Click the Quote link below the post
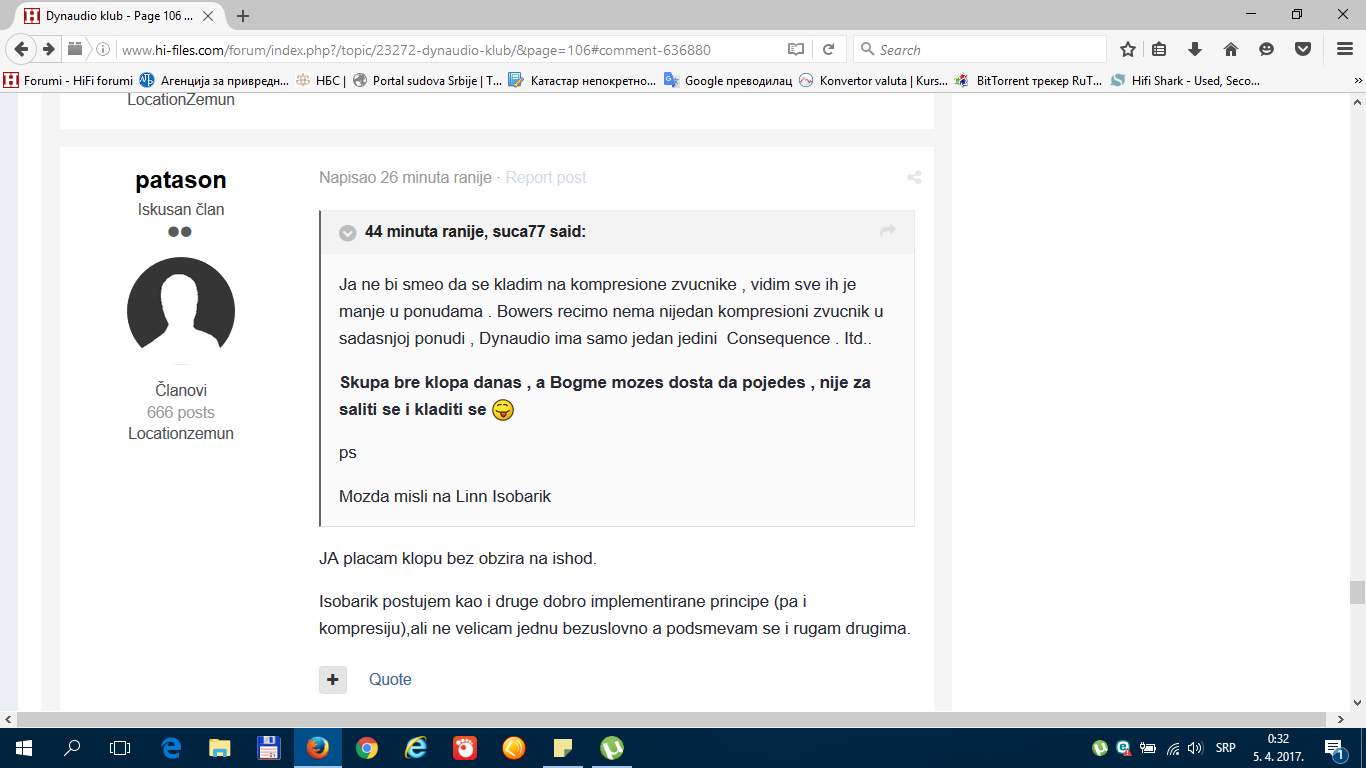The height and width of the screenshot is (768, 1366). (x=390, y=679)
